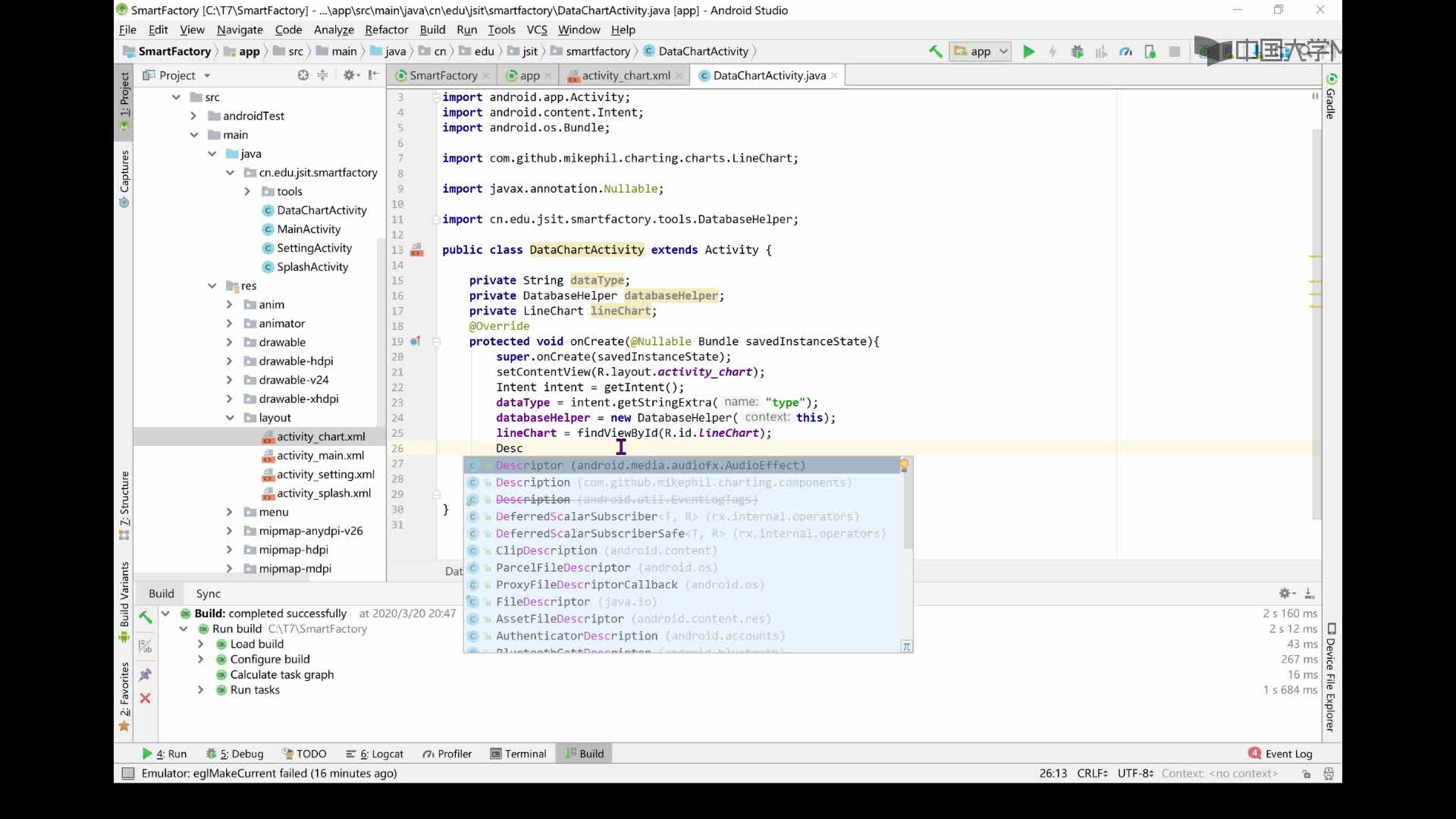Collapse the main folder
Viewport: 1456px width, 819px height.
tap(193, 135)
